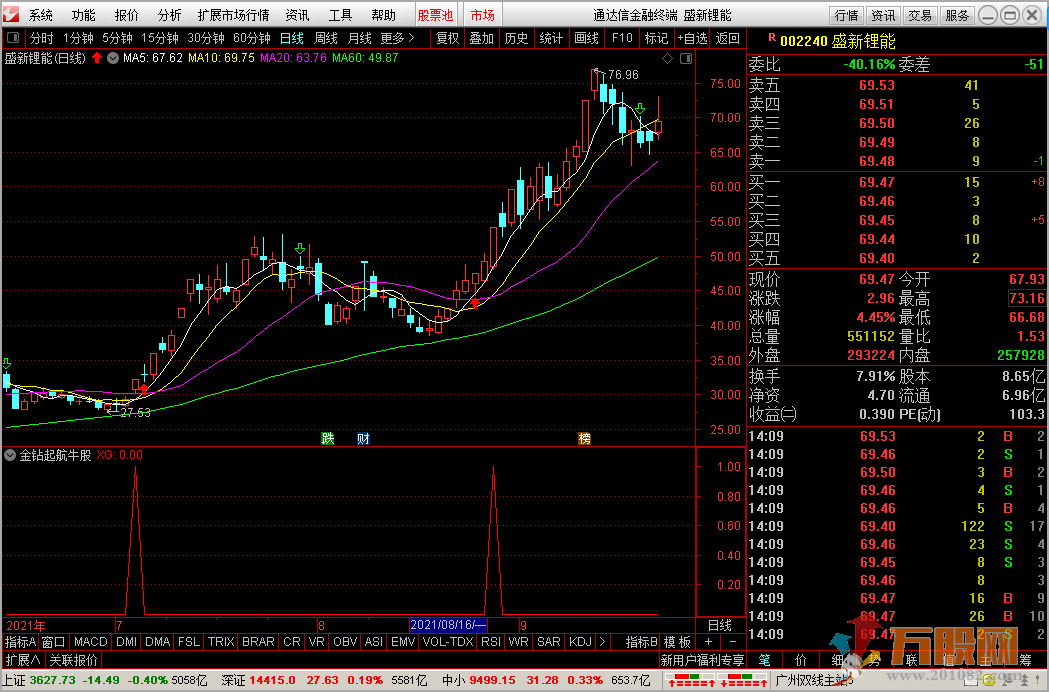Open the main chart indicator dropdown circle
The height and width of the screenshot is (692, 1049).
[113, 58]
